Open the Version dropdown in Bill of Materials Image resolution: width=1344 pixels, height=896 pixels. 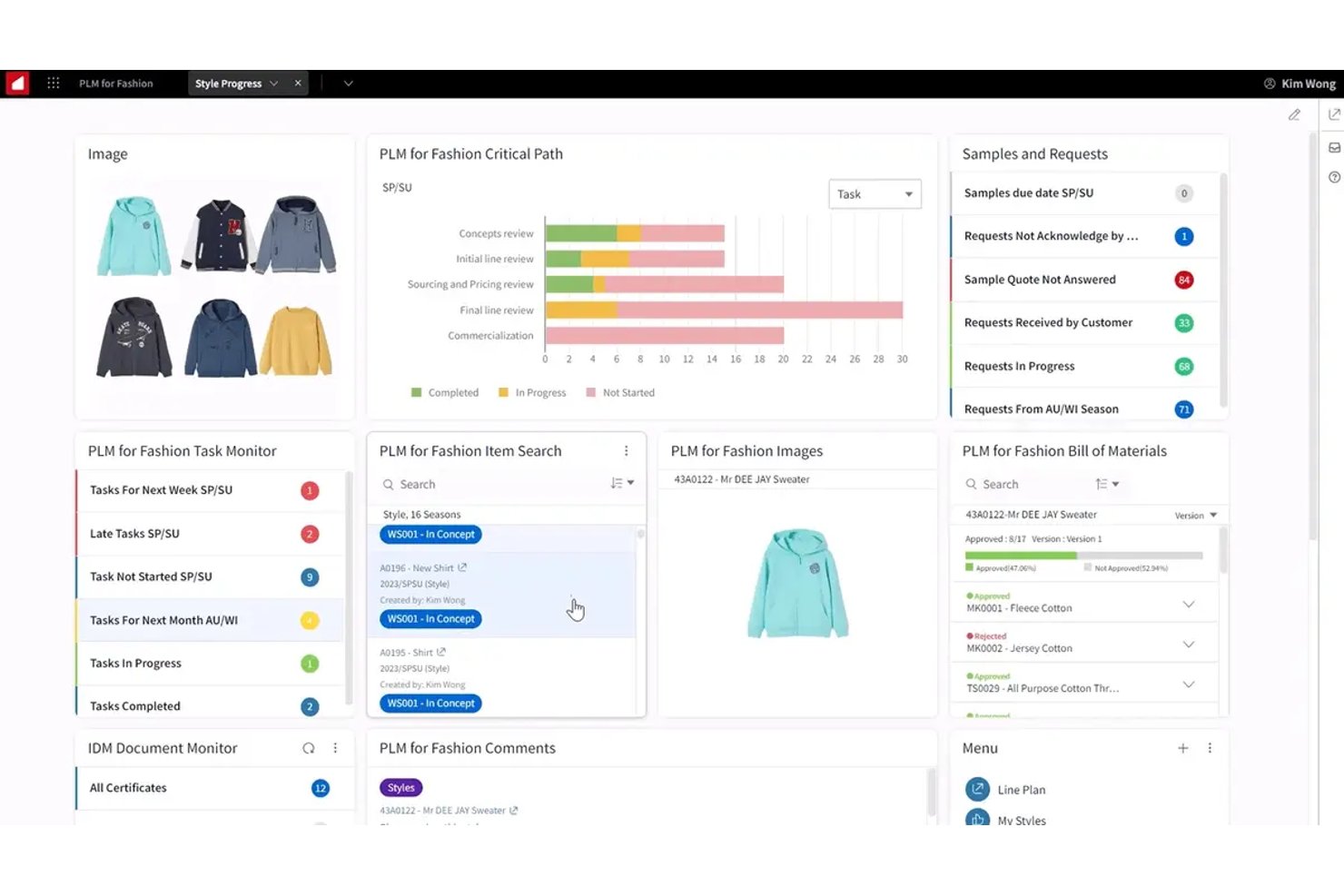1195,516
